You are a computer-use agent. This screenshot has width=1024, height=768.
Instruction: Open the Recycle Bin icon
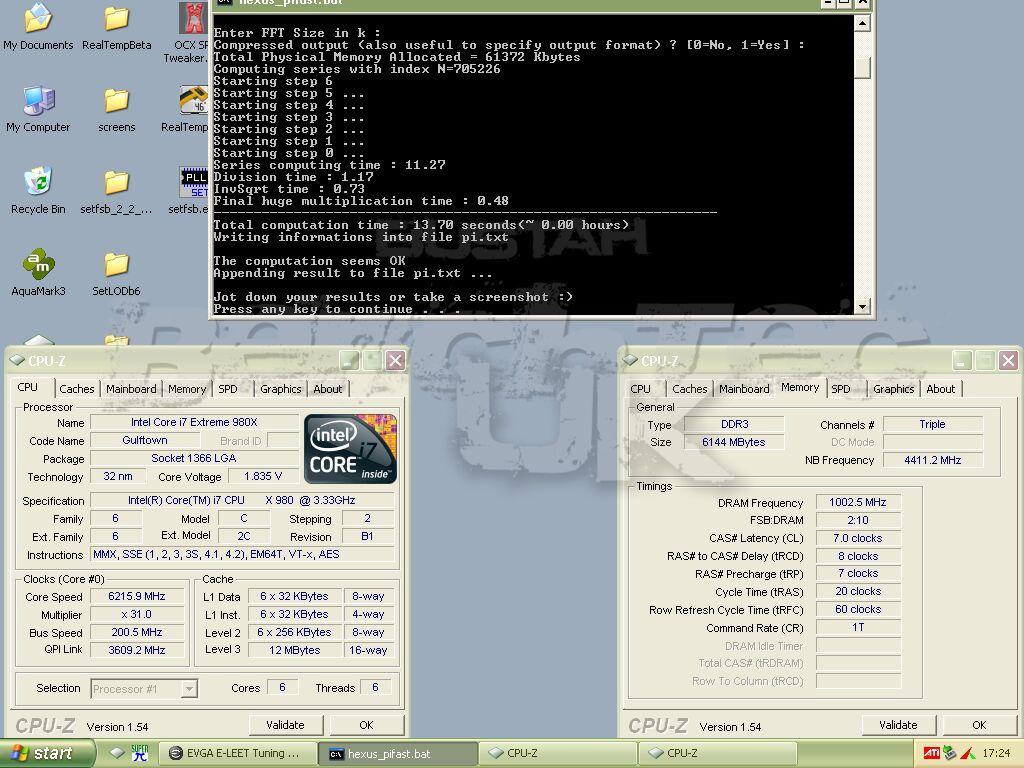pos(38,191)
